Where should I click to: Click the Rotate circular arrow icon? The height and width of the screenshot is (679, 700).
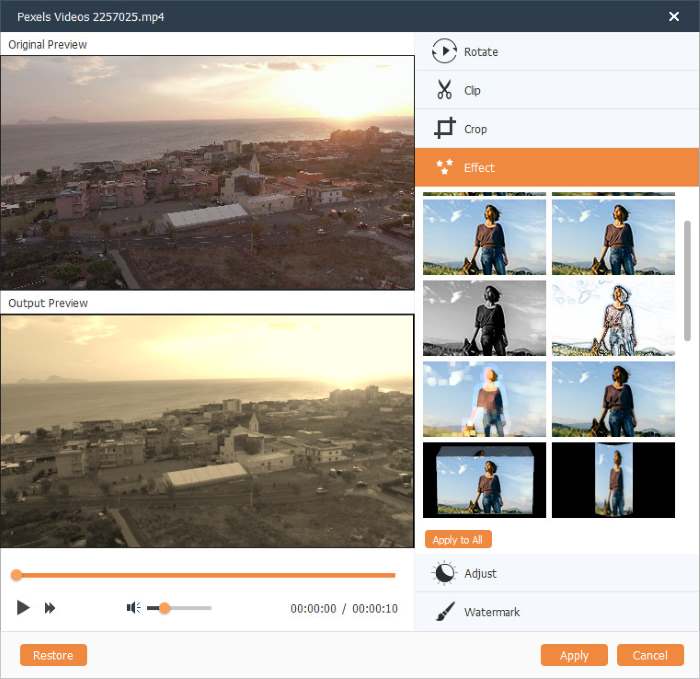click(444, 51)
